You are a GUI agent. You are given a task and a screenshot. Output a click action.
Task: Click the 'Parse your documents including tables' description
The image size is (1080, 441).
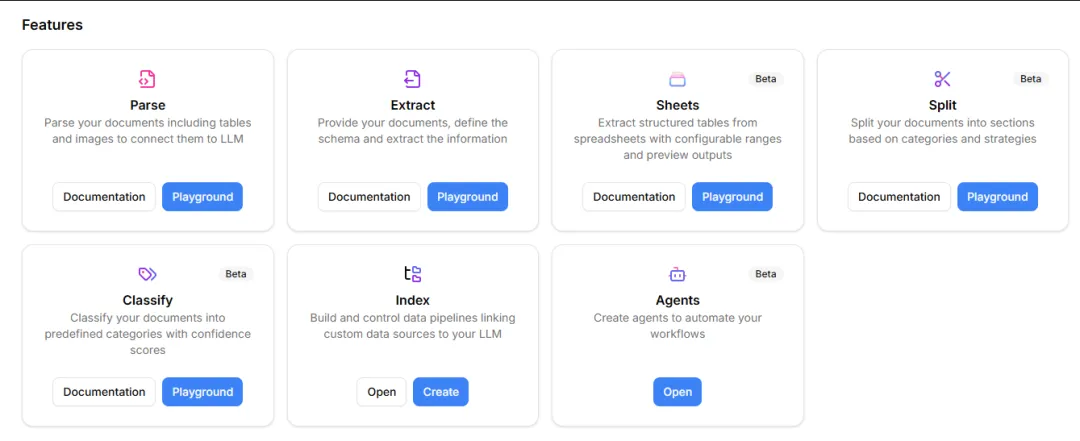point(147,131)
